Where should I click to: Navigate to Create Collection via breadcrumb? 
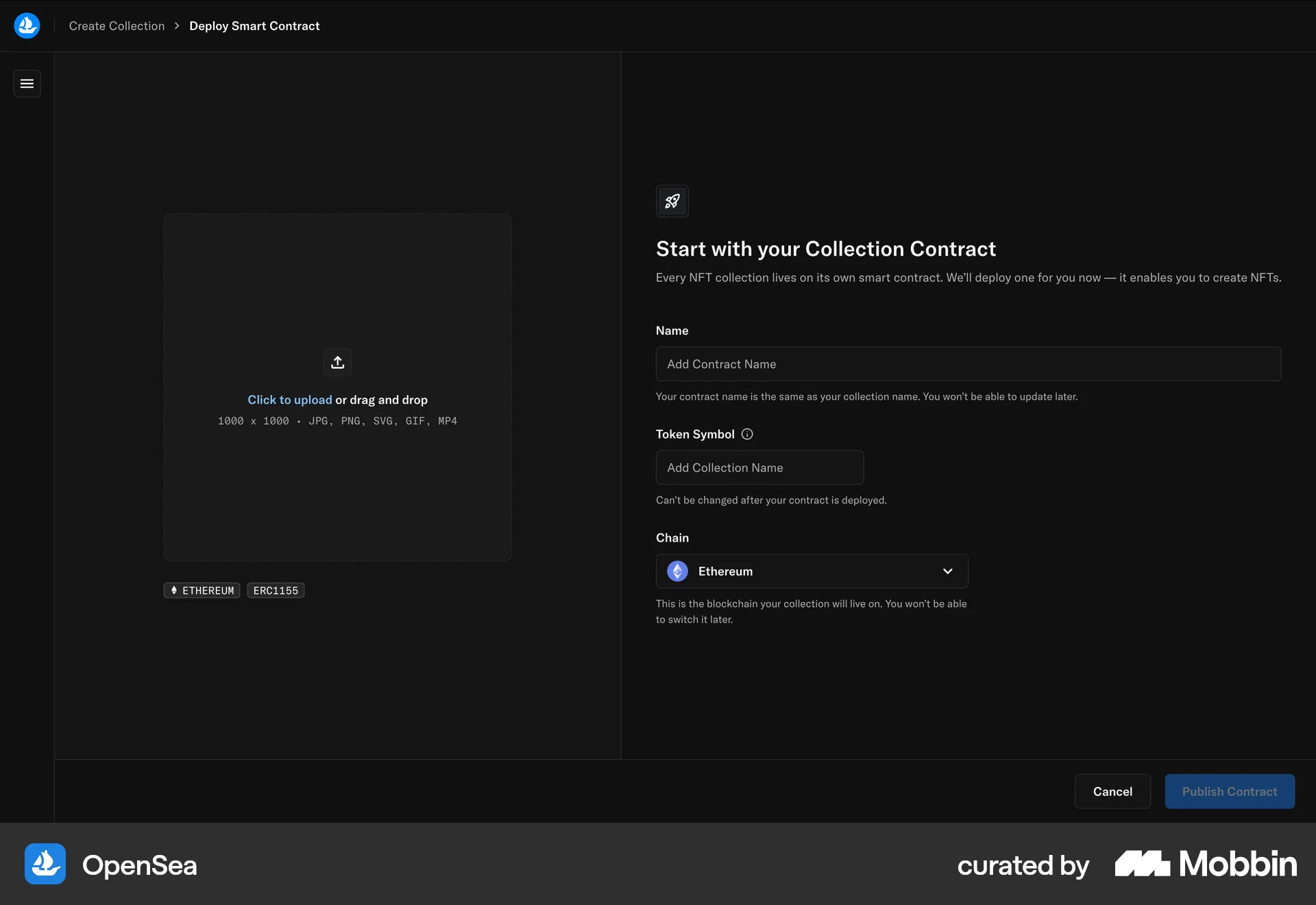click(x=117, y=25)
